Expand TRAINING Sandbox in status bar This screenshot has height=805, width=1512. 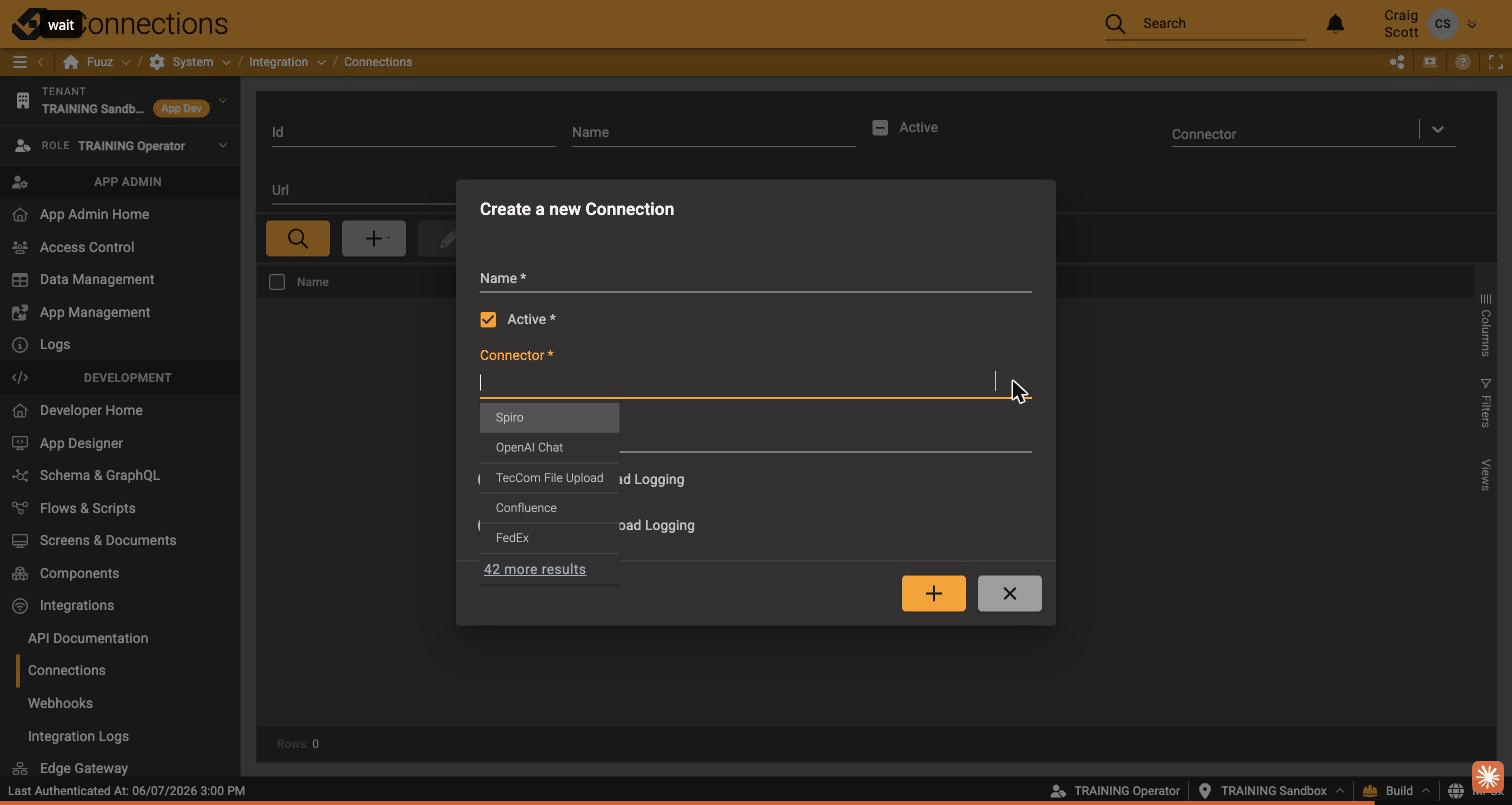(1339, 791)
